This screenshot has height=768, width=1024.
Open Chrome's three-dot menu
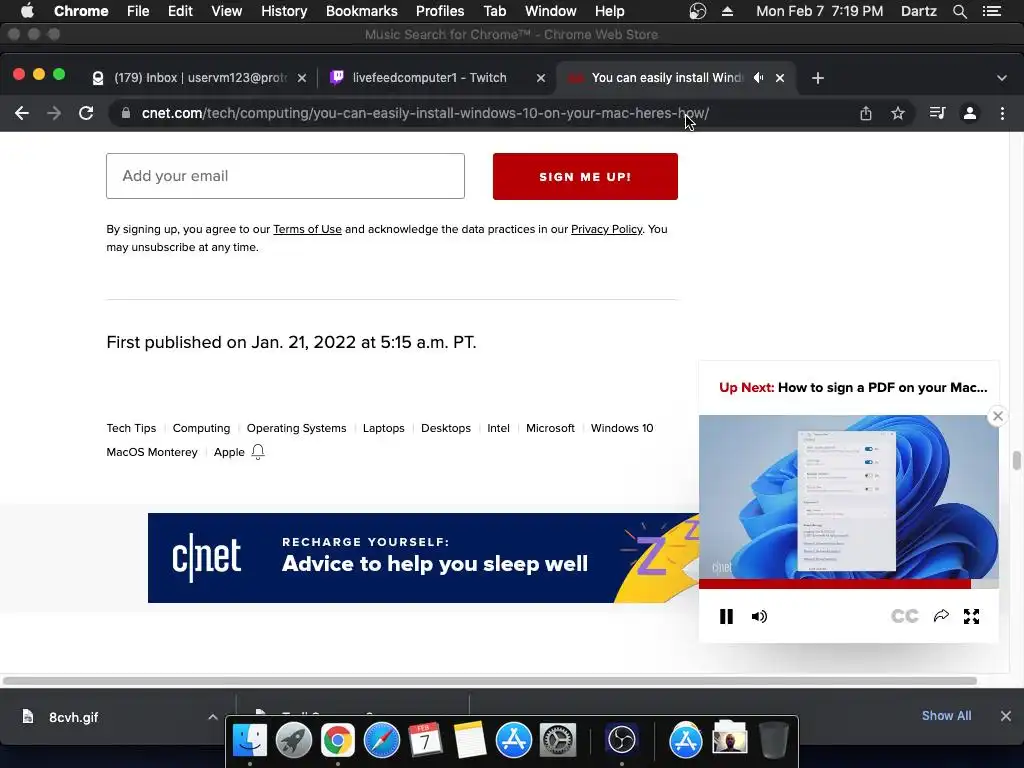[x=1002, y=113]
